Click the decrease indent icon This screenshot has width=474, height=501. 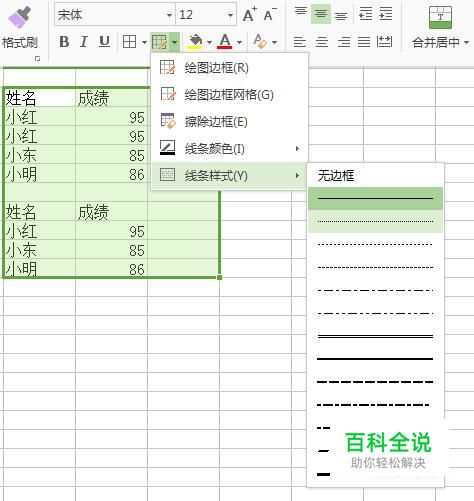coord(365,14)
